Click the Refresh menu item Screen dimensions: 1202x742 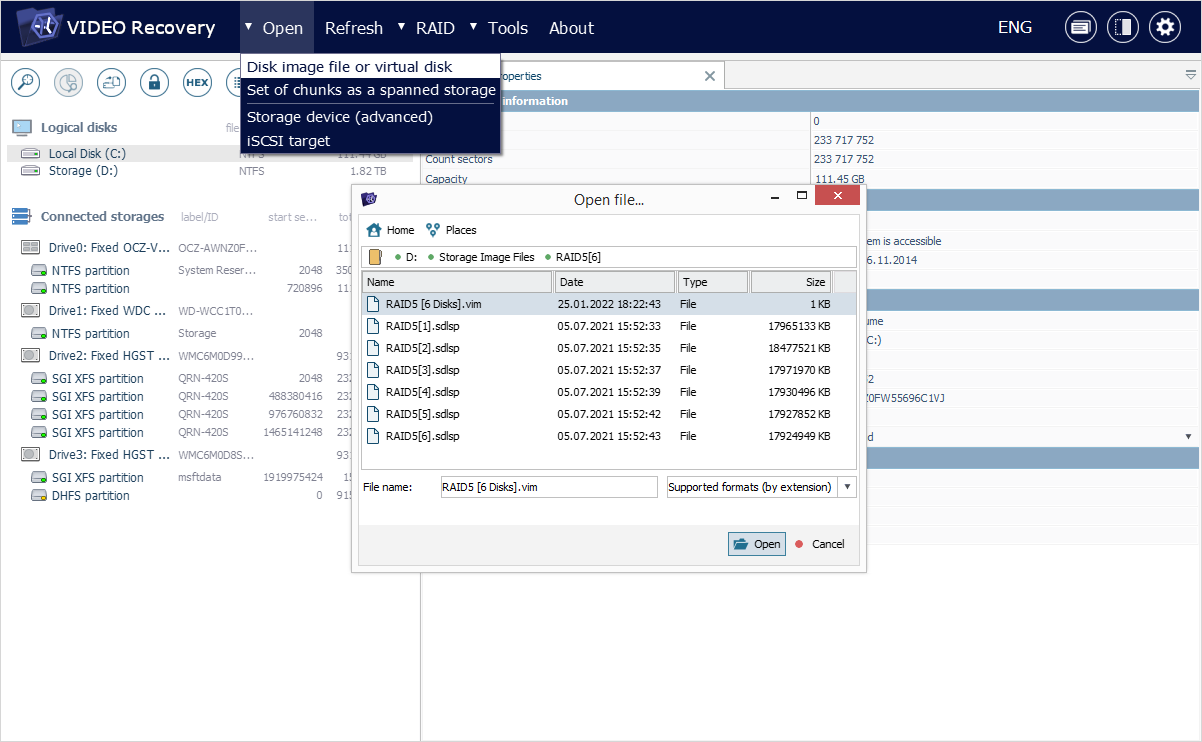coord(354,28)
